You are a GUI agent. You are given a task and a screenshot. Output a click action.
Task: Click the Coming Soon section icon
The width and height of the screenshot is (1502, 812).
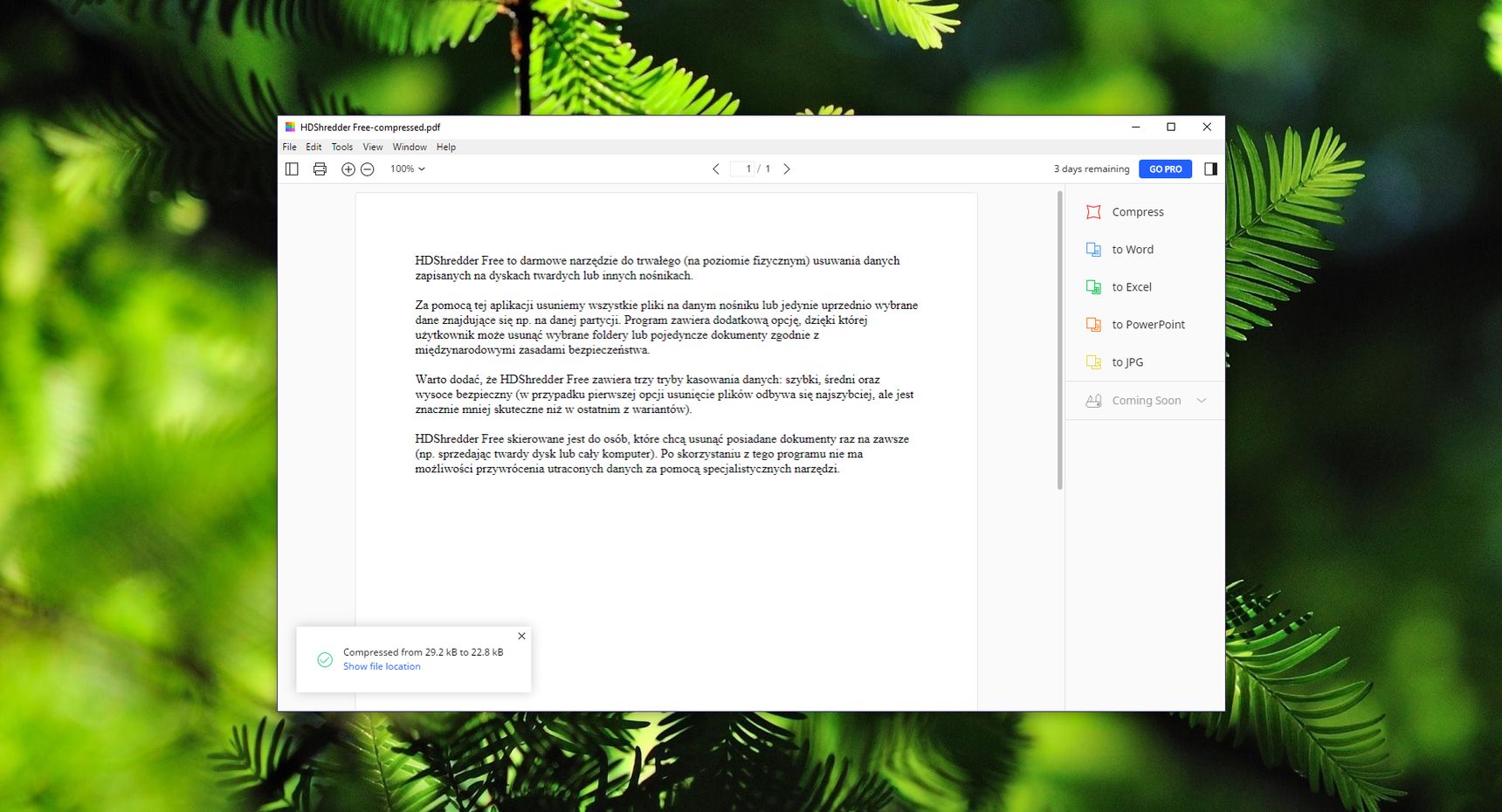[1093, 401]
